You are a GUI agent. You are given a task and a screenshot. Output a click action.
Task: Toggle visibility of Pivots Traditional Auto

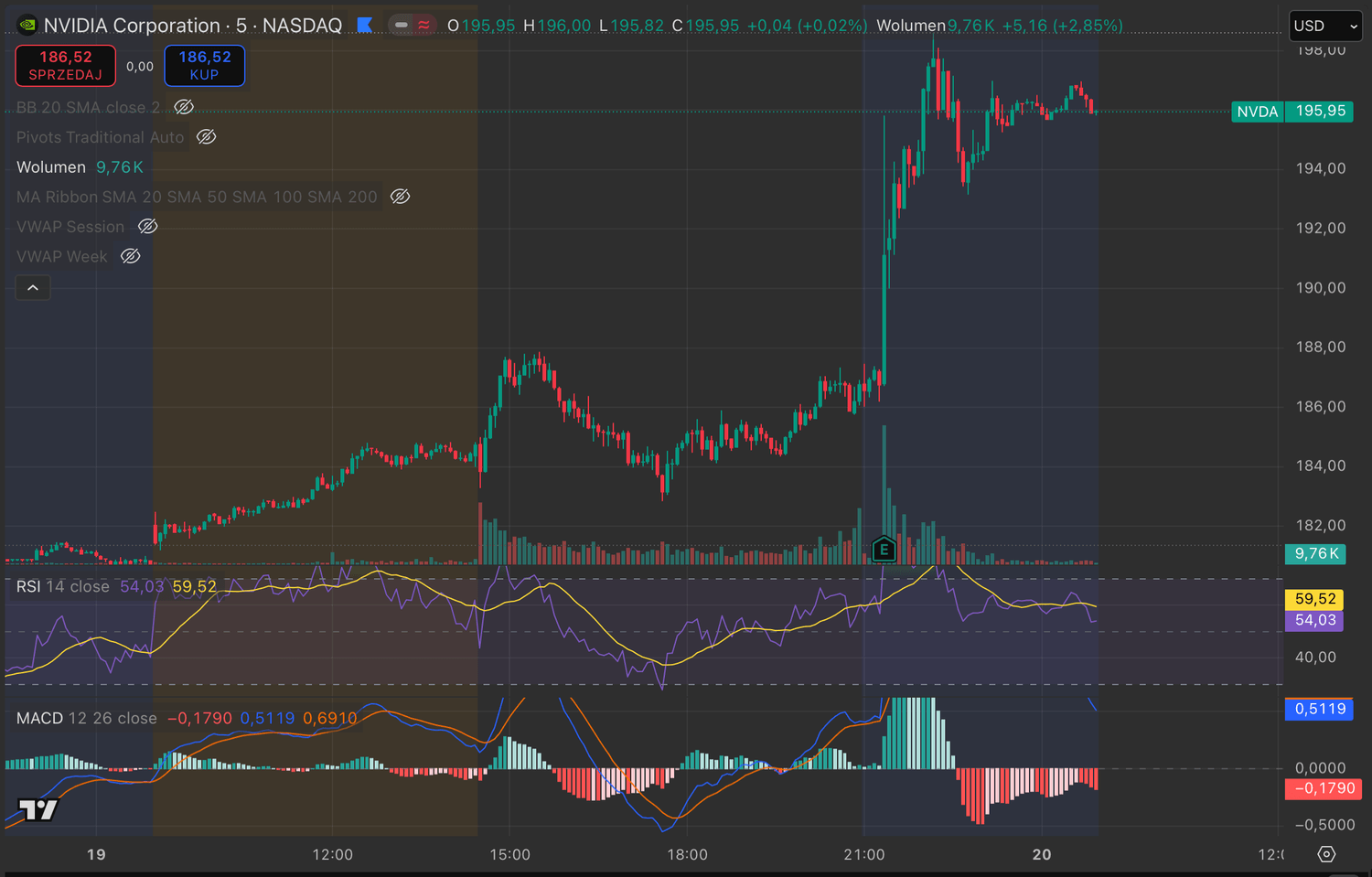(207, 137)
